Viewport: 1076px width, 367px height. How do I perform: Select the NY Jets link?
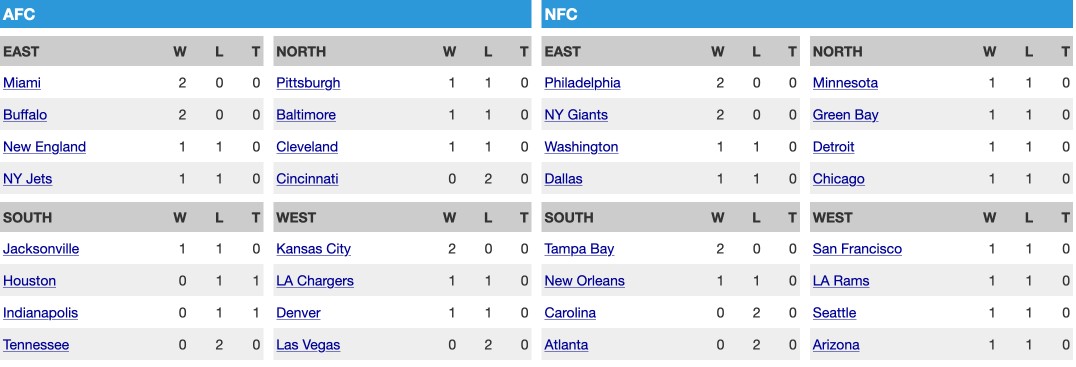tap(27, 179)
